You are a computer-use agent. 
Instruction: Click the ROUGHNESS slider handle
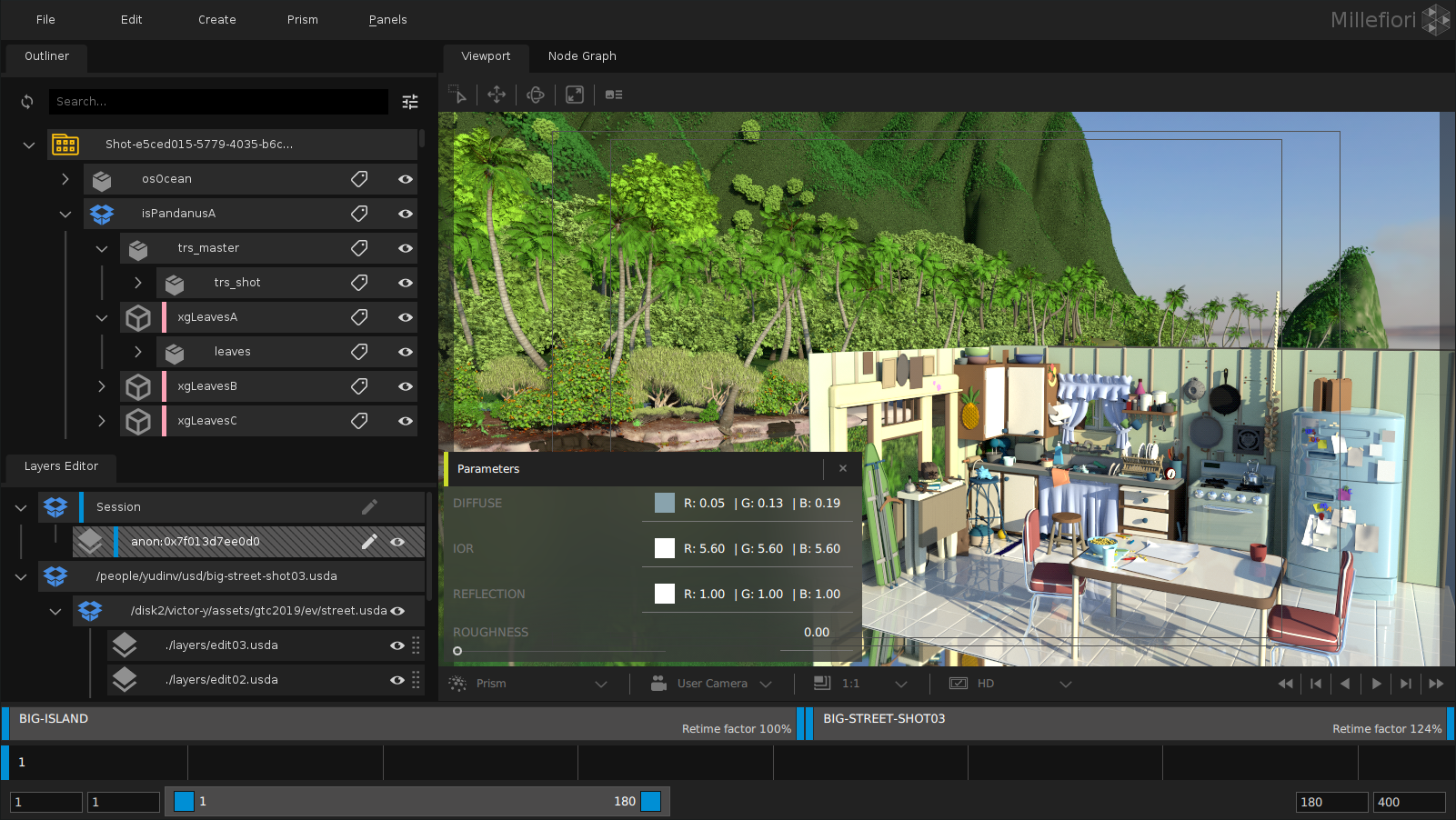click(x=457, y=651)
